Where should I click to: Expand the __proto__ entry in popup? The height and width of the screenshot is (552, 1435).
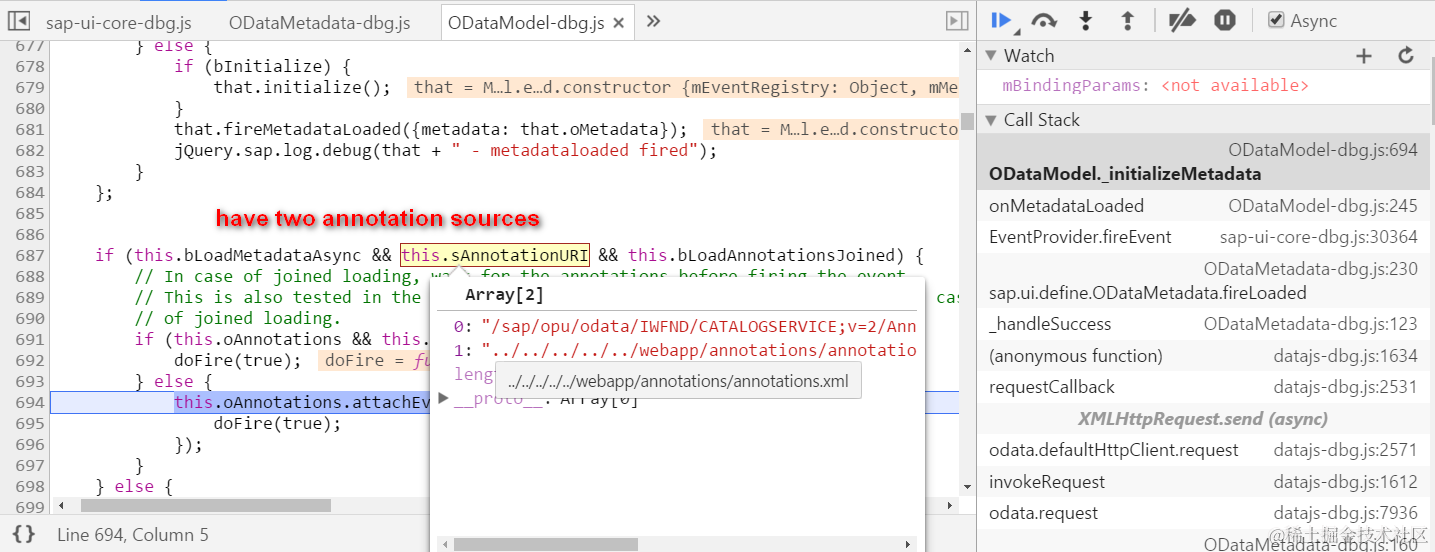pos(443,399)
